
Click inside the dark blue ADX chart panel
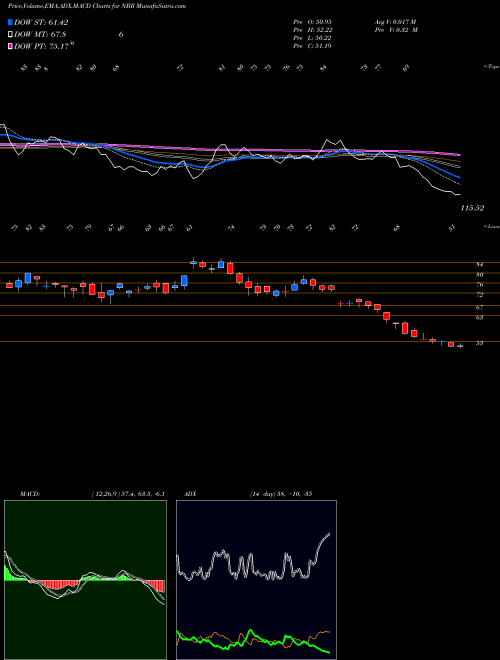pyautogui.click(x=256, y=580)
